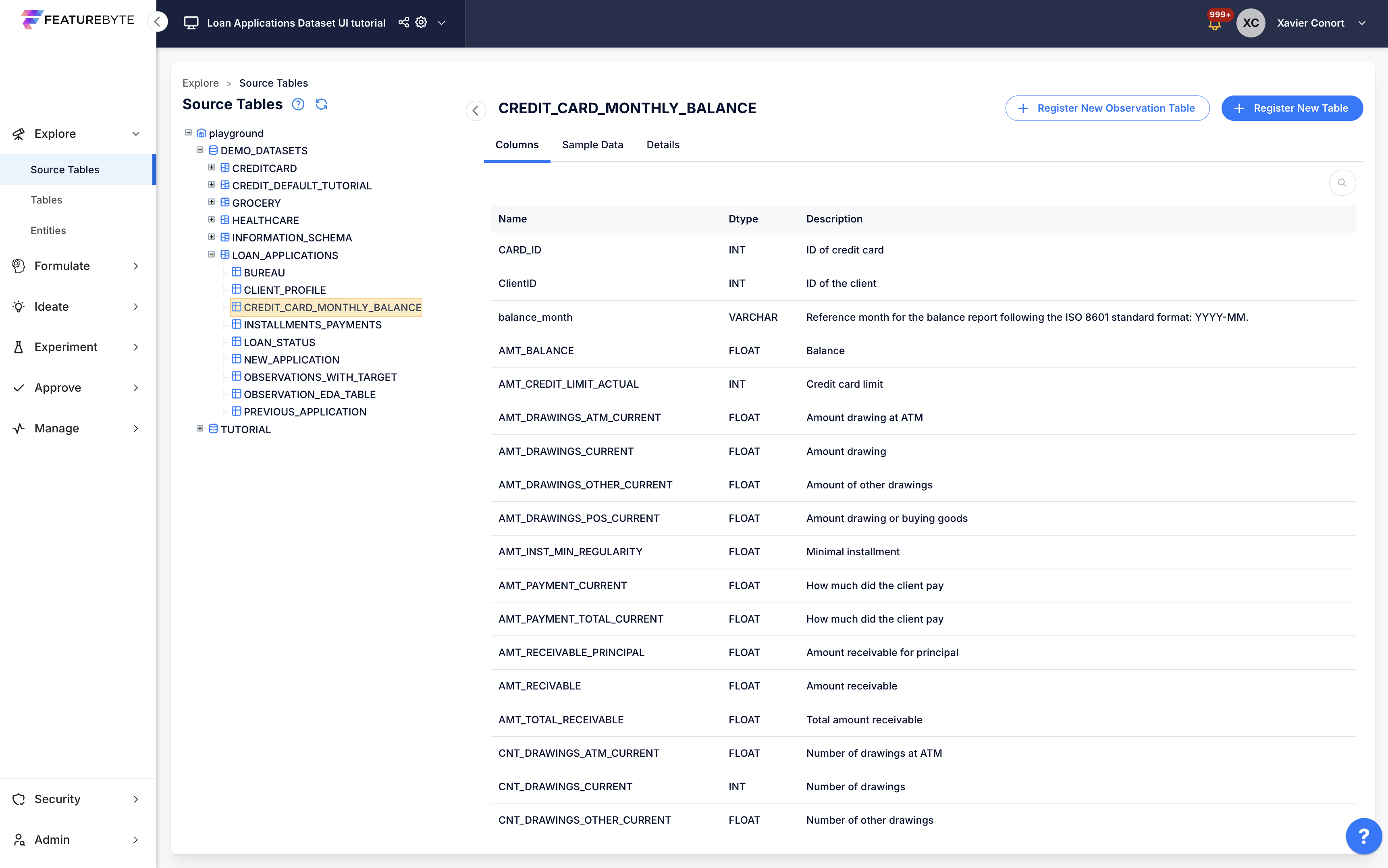This screenshot has width=1388, height=868.
Task: Collapse the source tables tree panel
Action: 475,111
